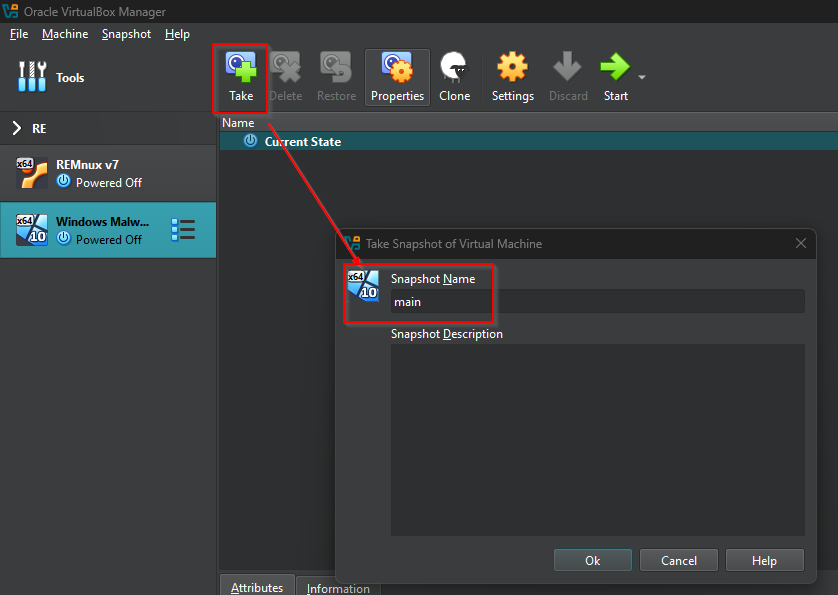838x595 pixels.
Task: Click the Name column header
Action: (528, 123)
